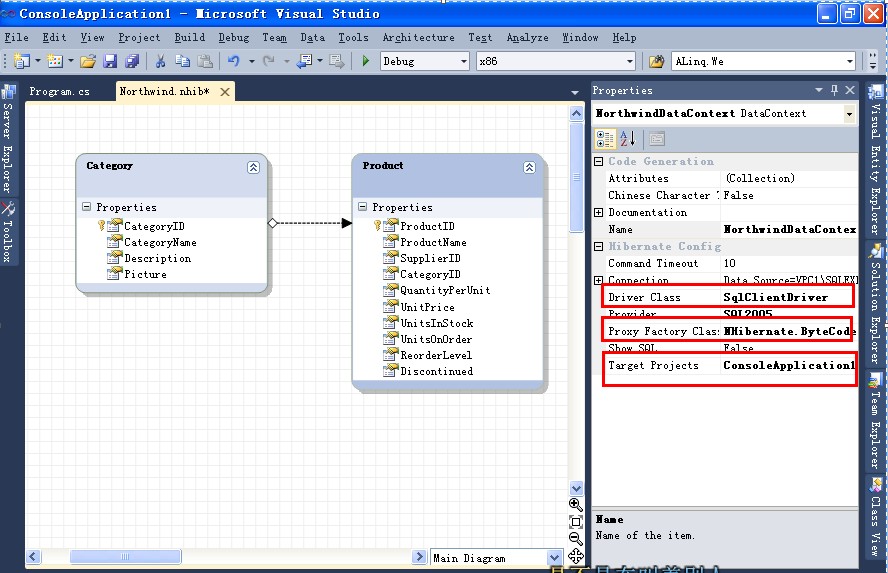
Task: Sort properties alphabetically
Action: (x=627, y=139)
